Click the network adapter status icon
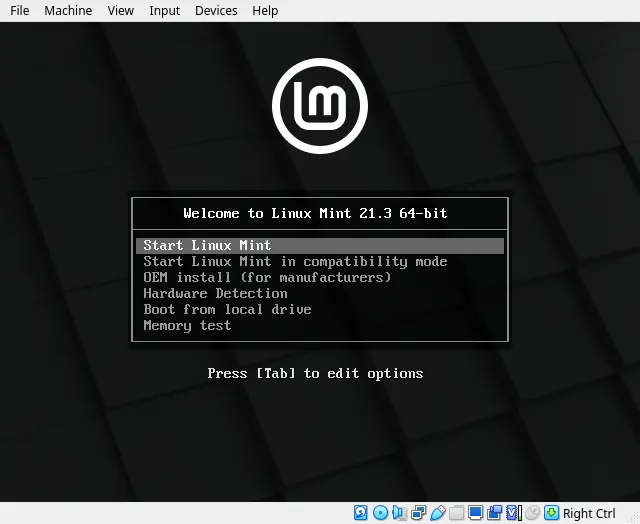This screenshot has width=640, height=524. click(418, 513)
